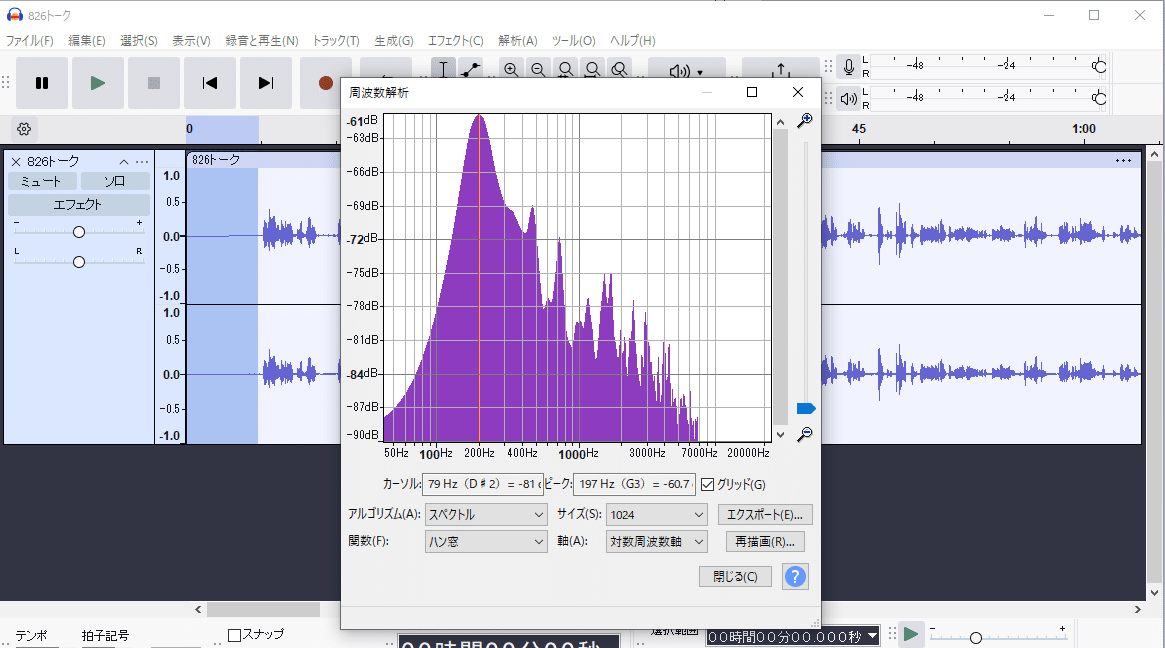
Task: Click the Fit Selection zoom icon
Action: click(x=565, y=70)
